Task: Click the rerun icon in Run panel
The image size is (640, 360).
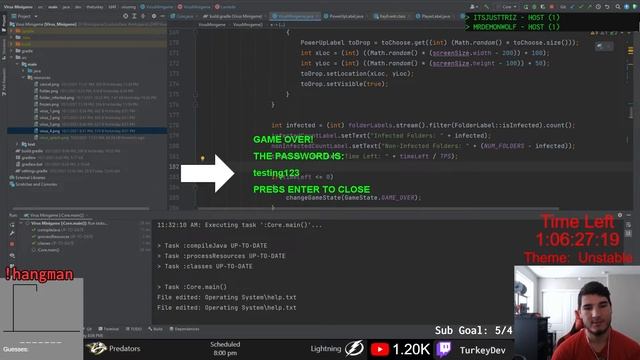Action: point(12,224)
